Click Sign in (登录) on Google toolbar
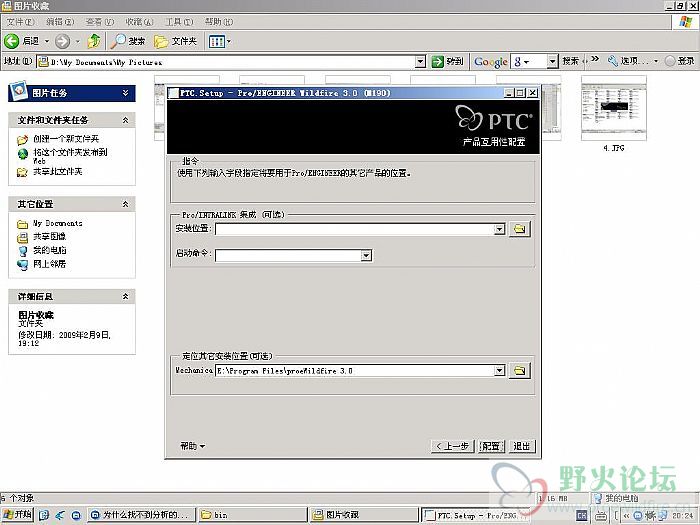The width and height of the screenshot is (700, 525). point(680,61)
